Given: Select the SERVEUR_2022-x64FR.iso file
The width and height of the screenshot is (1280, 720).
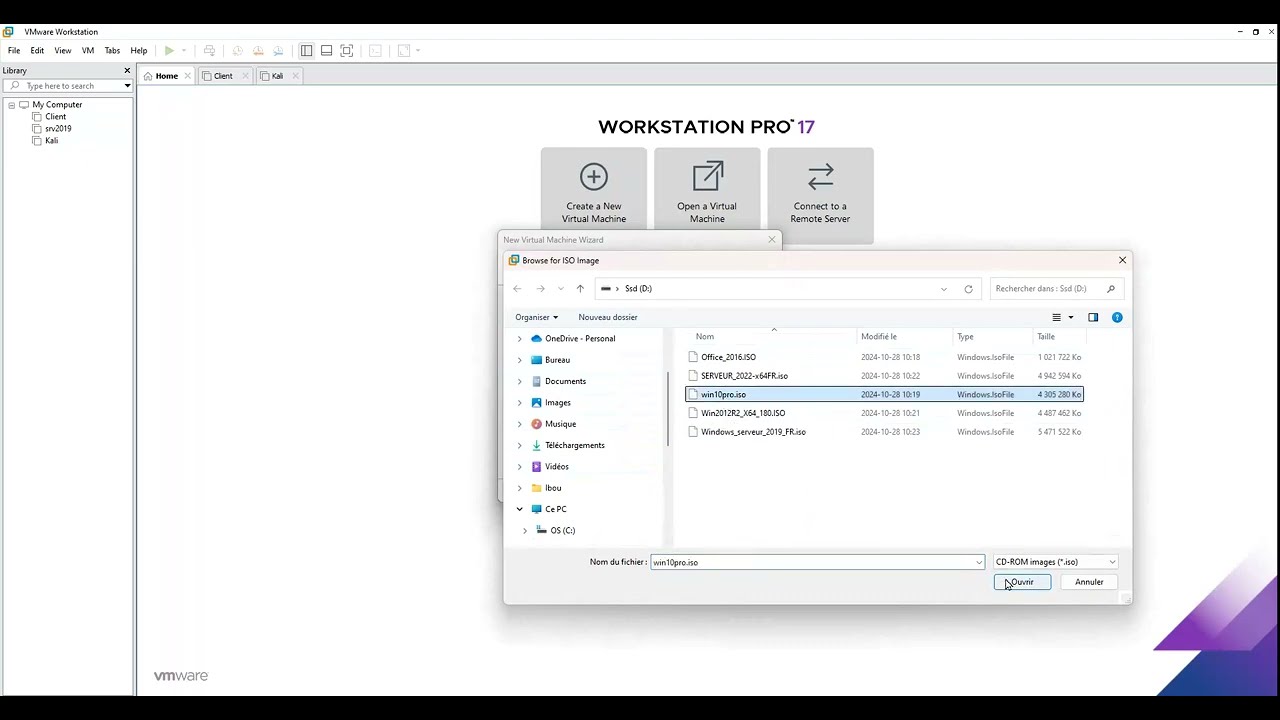Looking at the screenshot, I should coord(884,376).
